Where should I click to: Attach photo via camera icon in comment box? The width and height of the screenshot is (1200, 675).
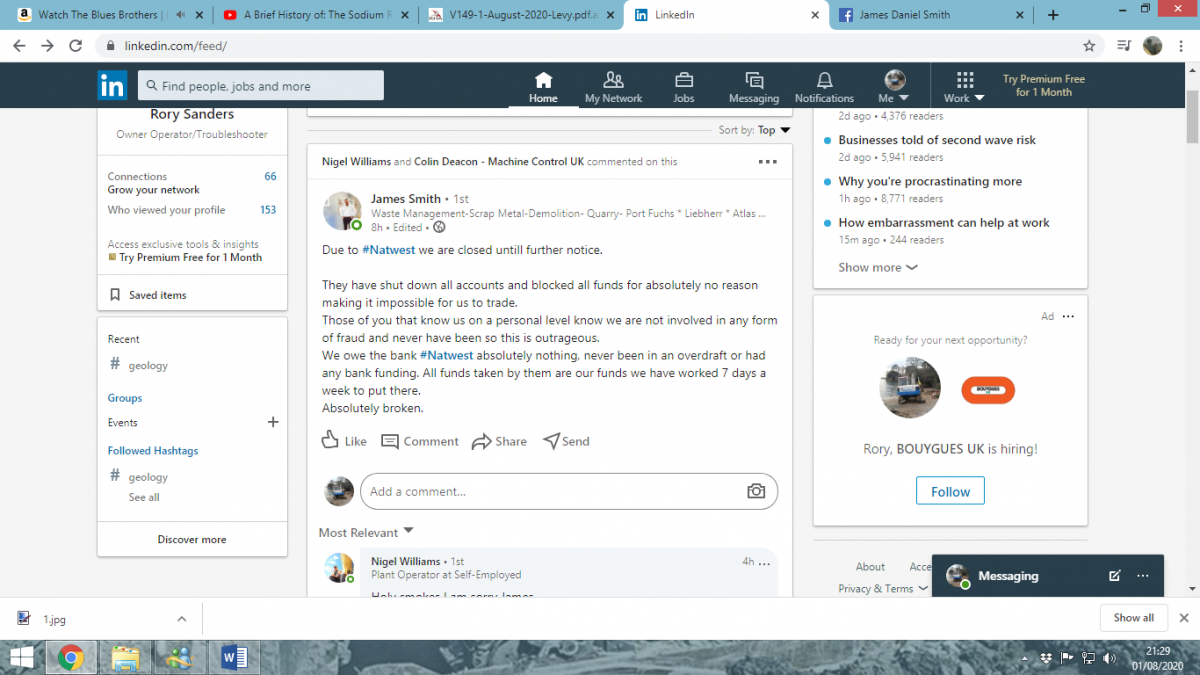click(x=756, y=491)
